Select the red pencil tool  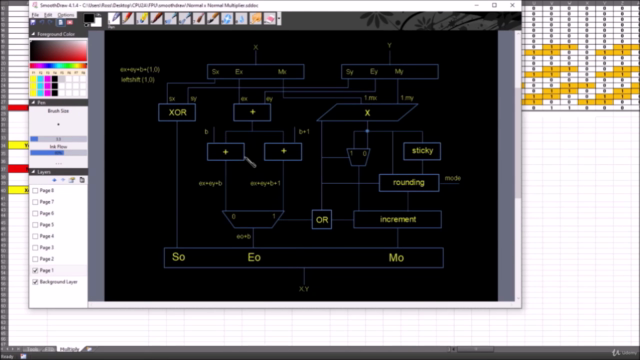tap(128, 19)
